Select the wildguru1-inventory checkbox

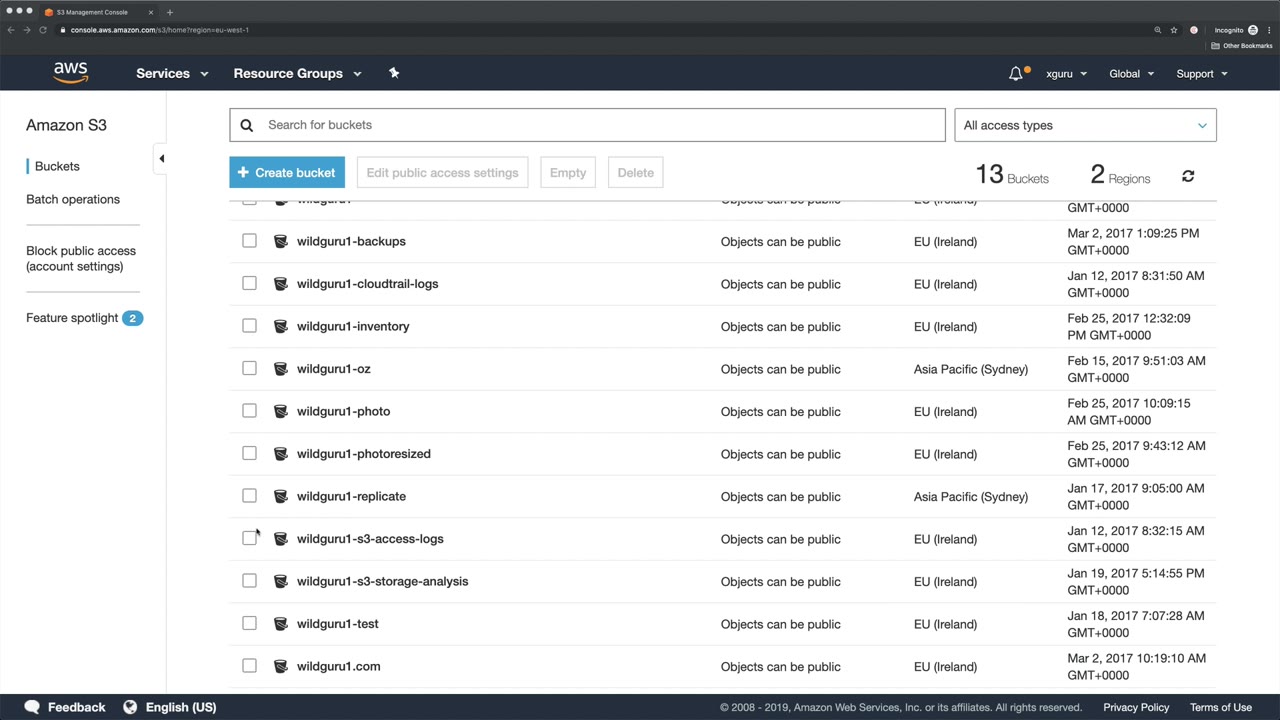[249, 326]
